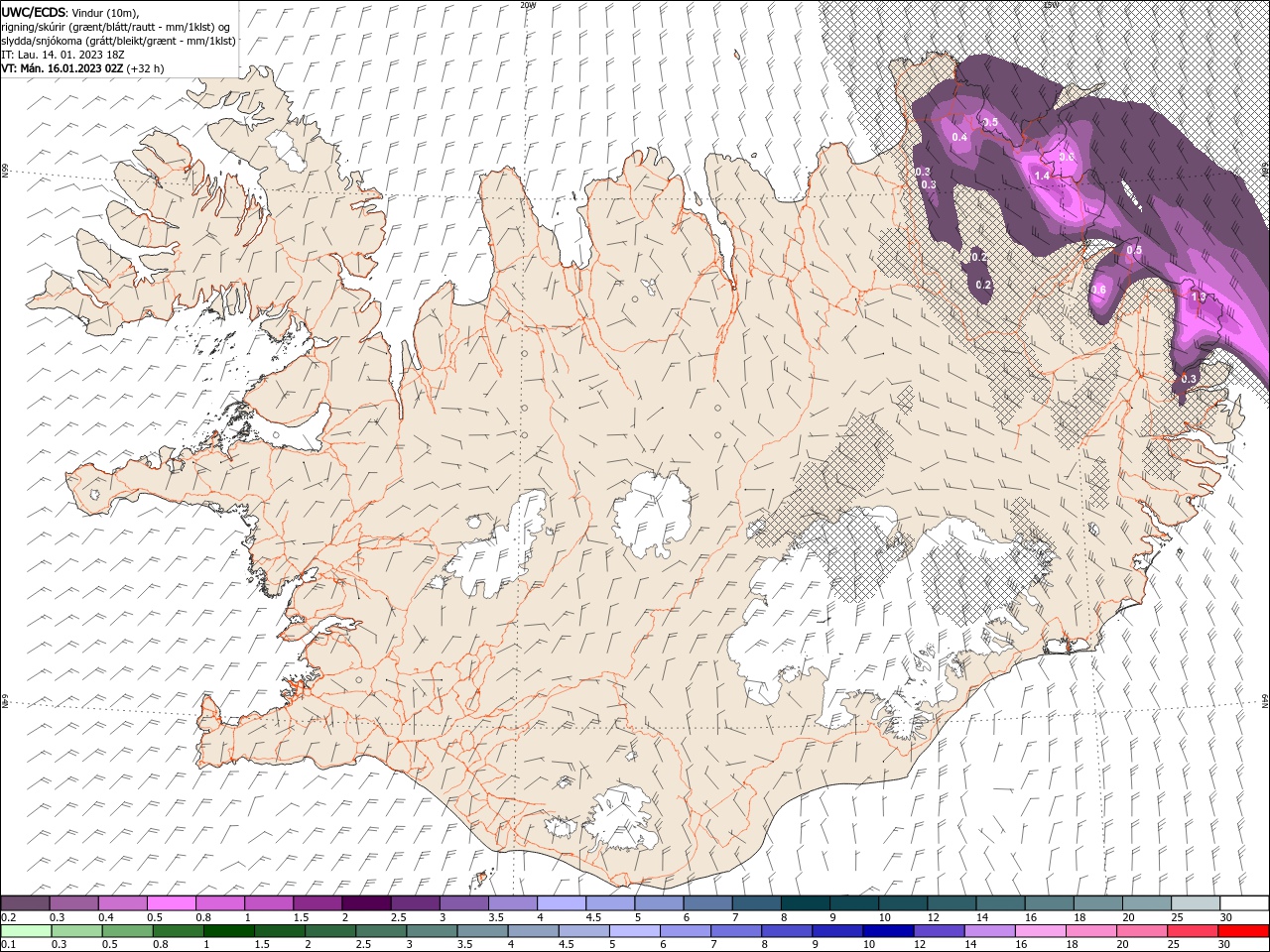1270x952 pixels.
Task: Click the Mýrdalsjökull glacier near the south coast
Action: (x=620, y=817)
